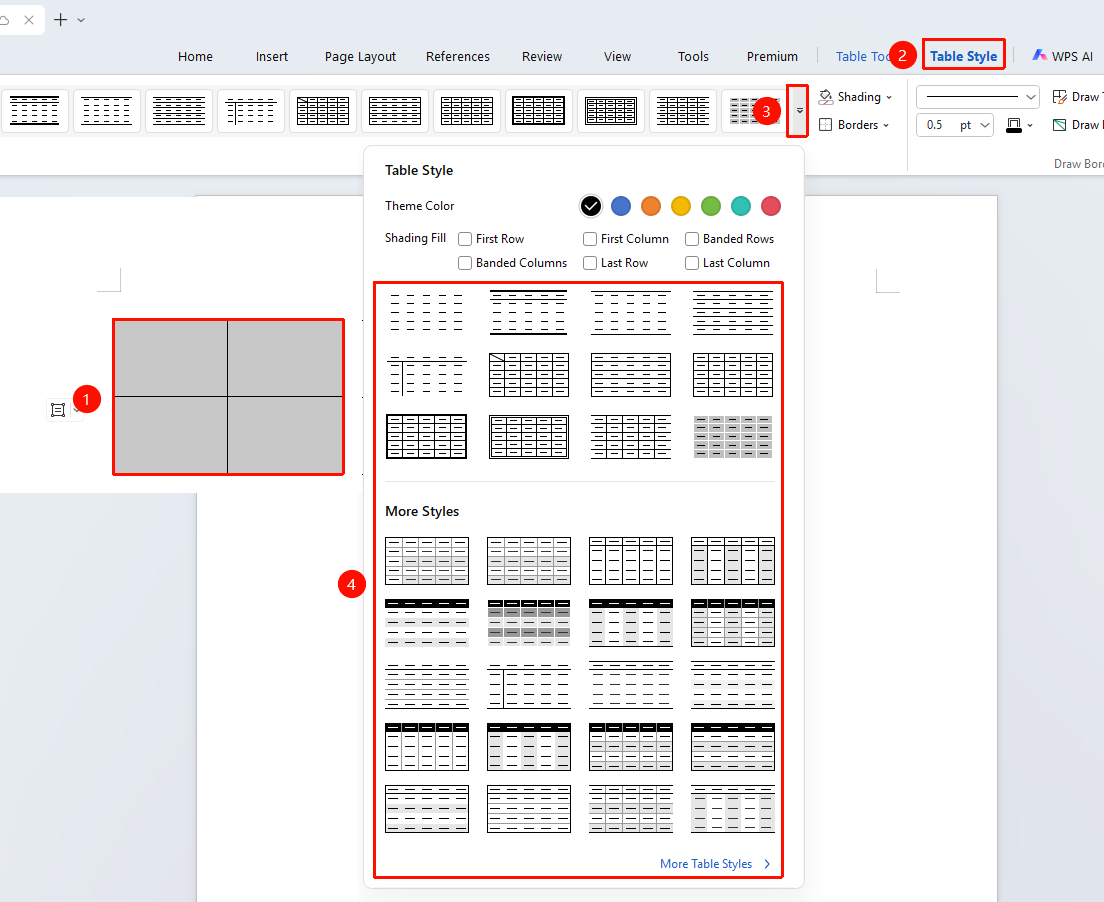
Task: Open the 0.5 pt line weight dropdown
Action: 985,125
